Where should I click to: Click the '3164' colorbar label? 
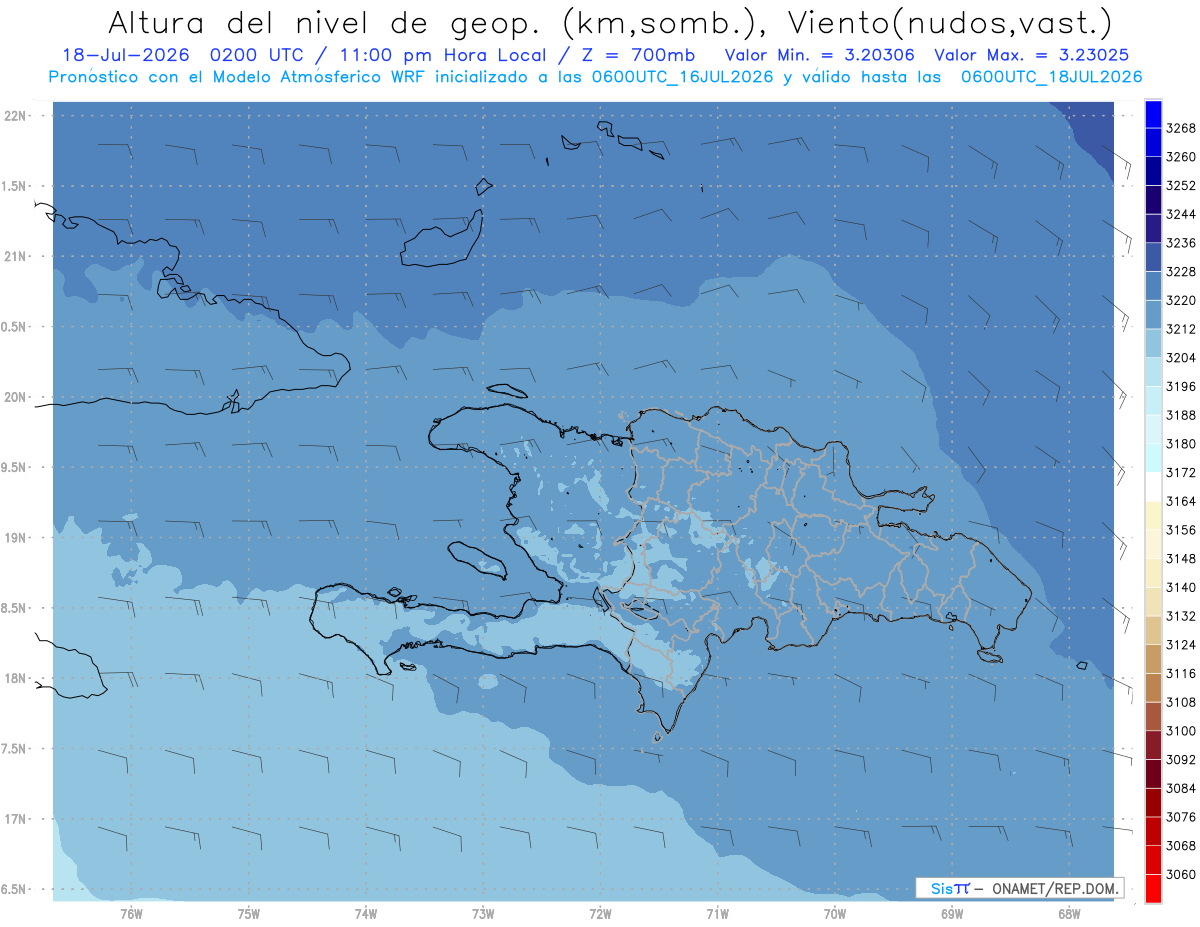1180,501
